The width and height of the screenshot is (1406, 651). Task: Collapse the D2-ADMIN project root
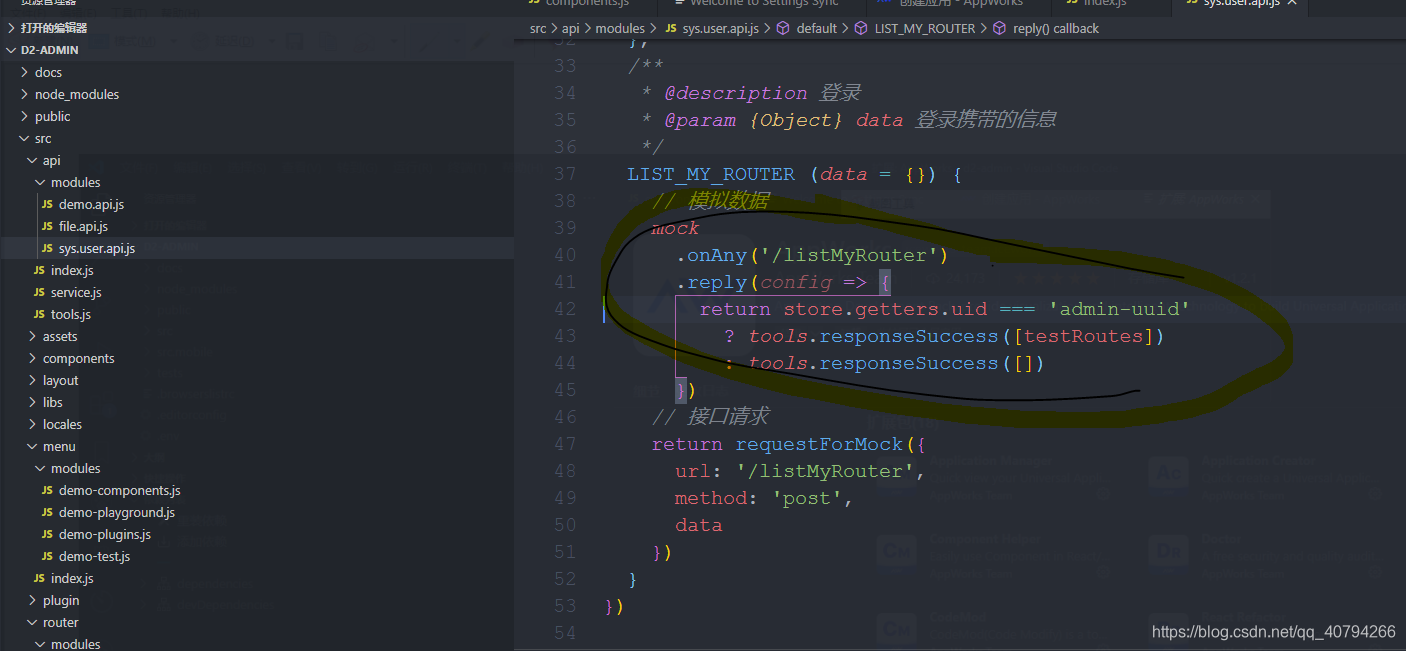pyautogui.click(x=11, y=50)
